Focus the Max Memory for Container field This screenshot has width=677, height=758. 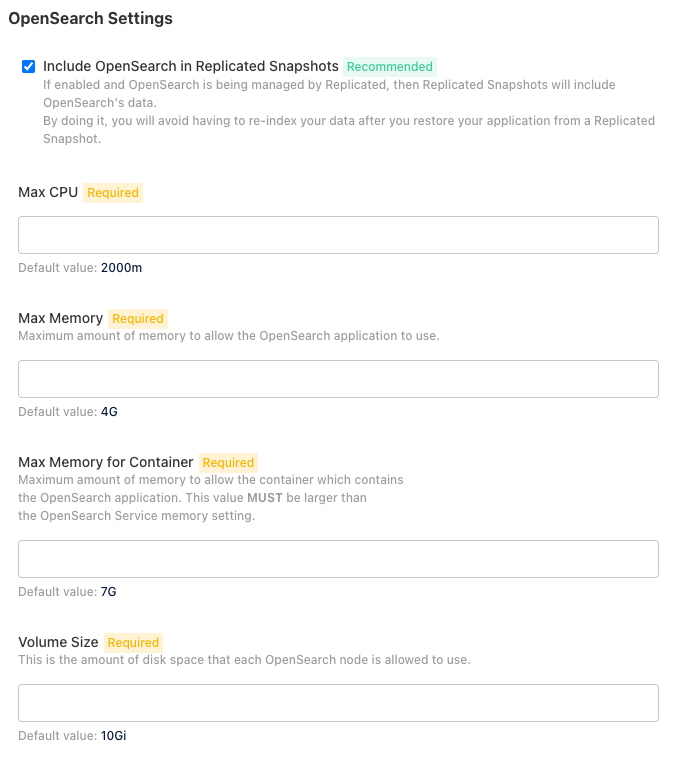pyautogui.click(x=338, y=559)
